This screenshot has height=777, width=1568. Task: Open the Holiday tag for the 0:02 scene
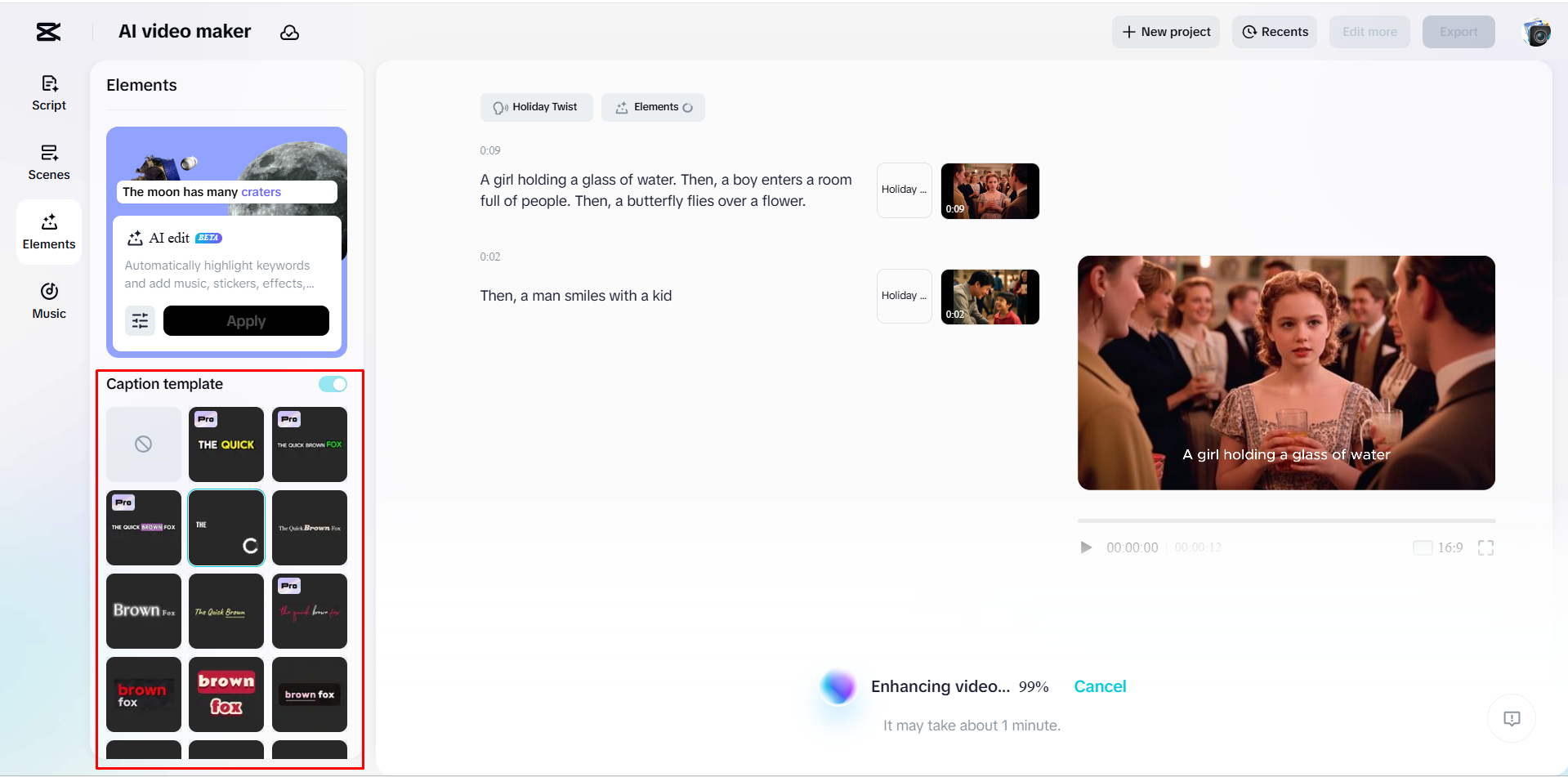[905, 297]
